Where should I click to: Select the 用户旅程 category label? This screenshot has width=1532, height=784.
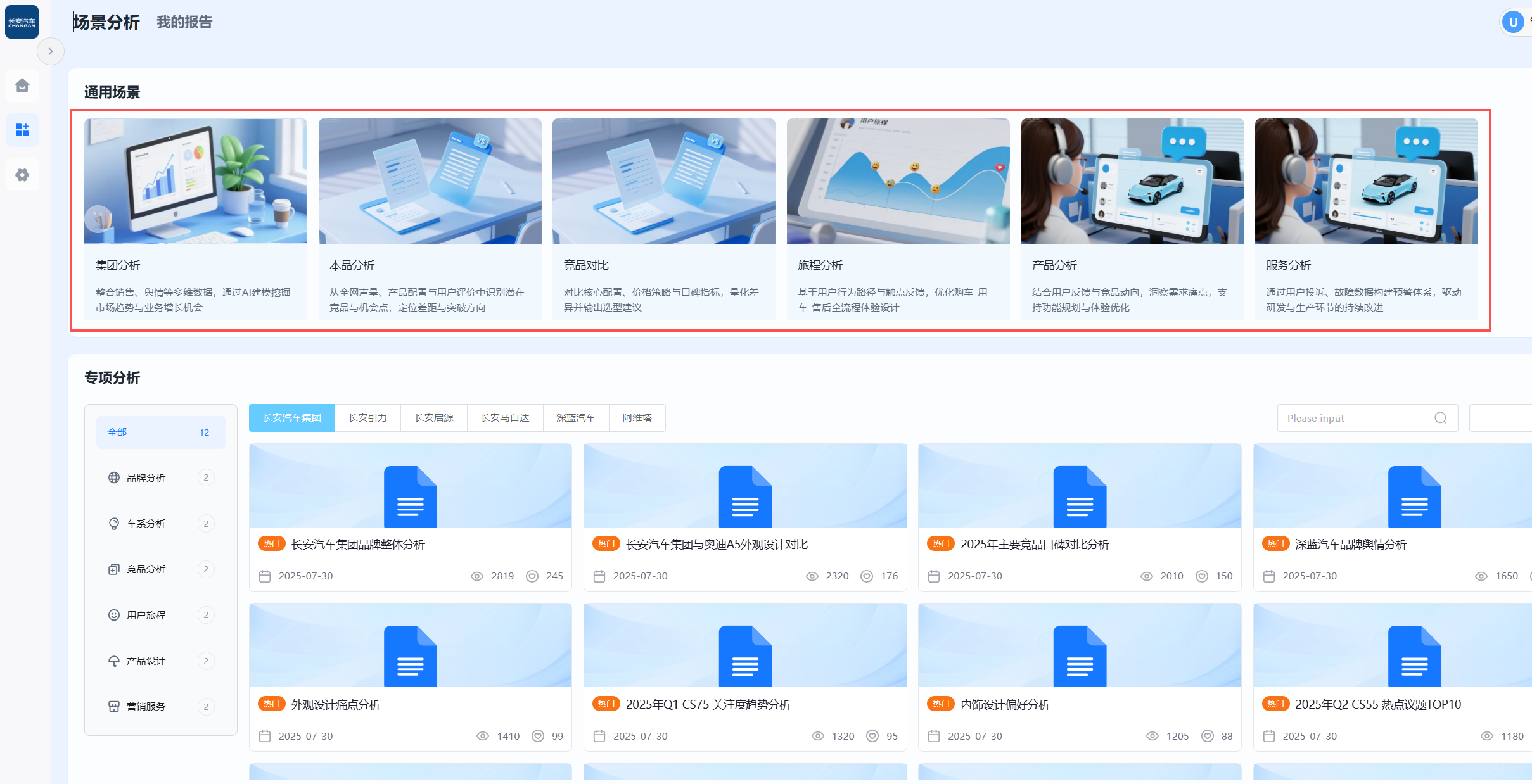[146, 615]
